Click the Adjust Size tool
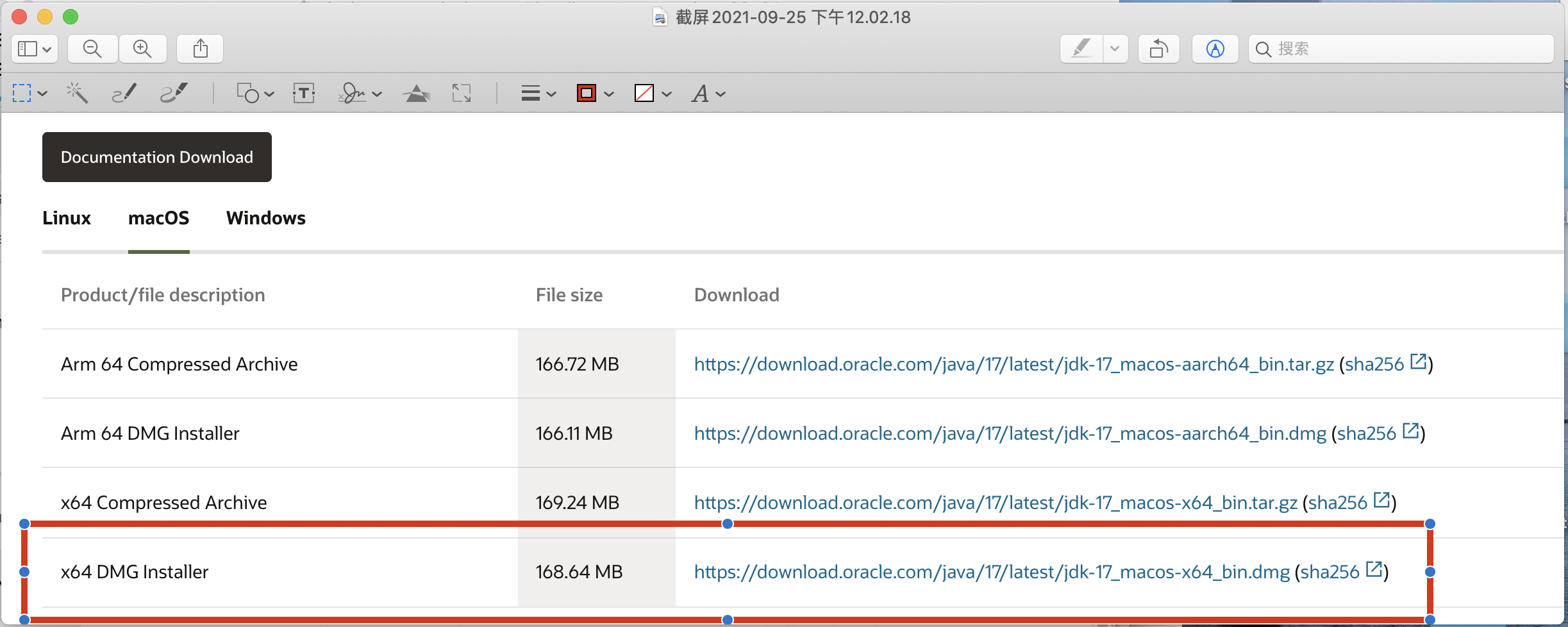 pos(462,94)
